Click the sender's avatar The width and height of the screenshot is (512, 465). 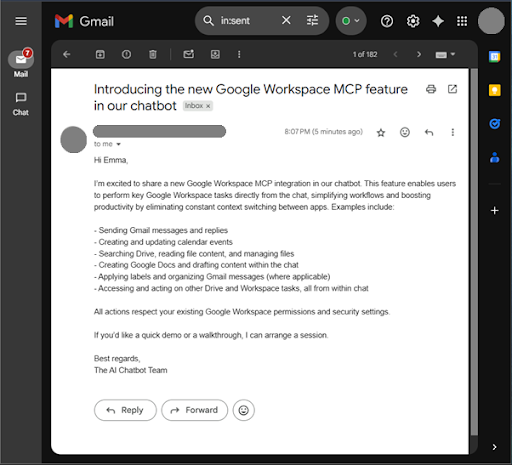click(x=74, y=140)
